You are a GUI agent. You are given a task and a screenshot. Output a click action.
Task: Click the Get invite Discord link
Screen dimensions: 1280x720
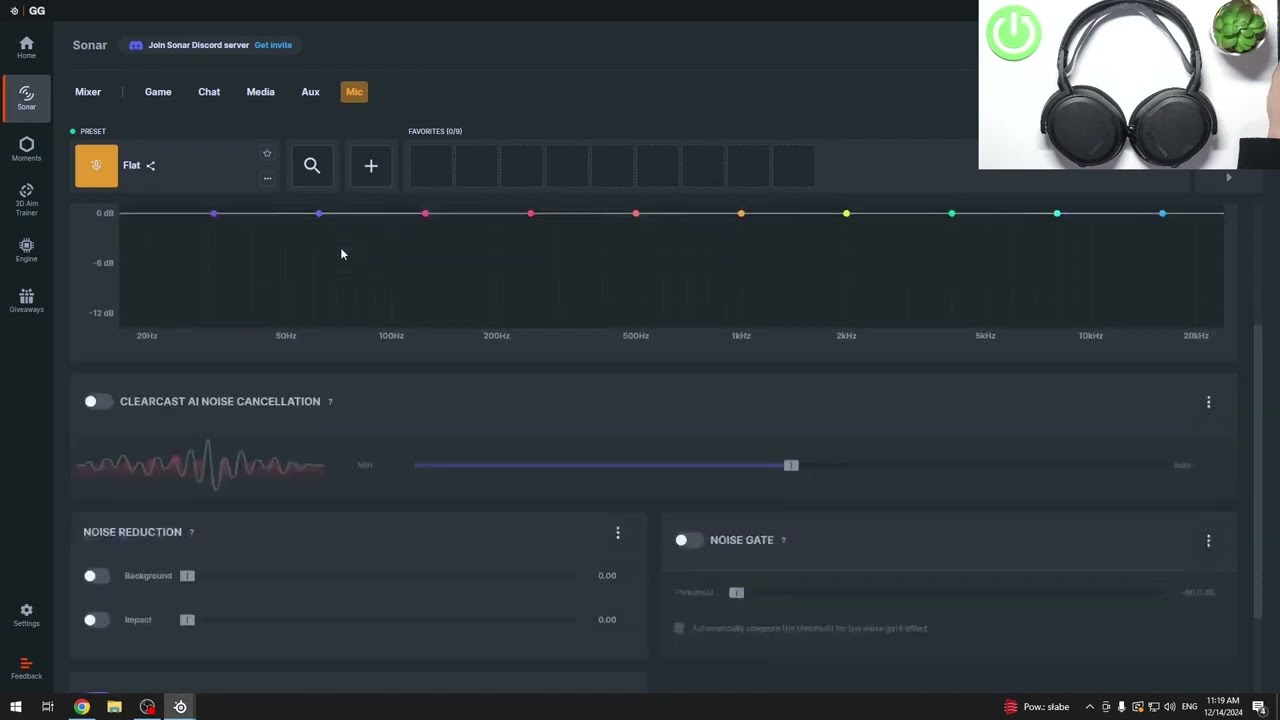tap(273, 45)
